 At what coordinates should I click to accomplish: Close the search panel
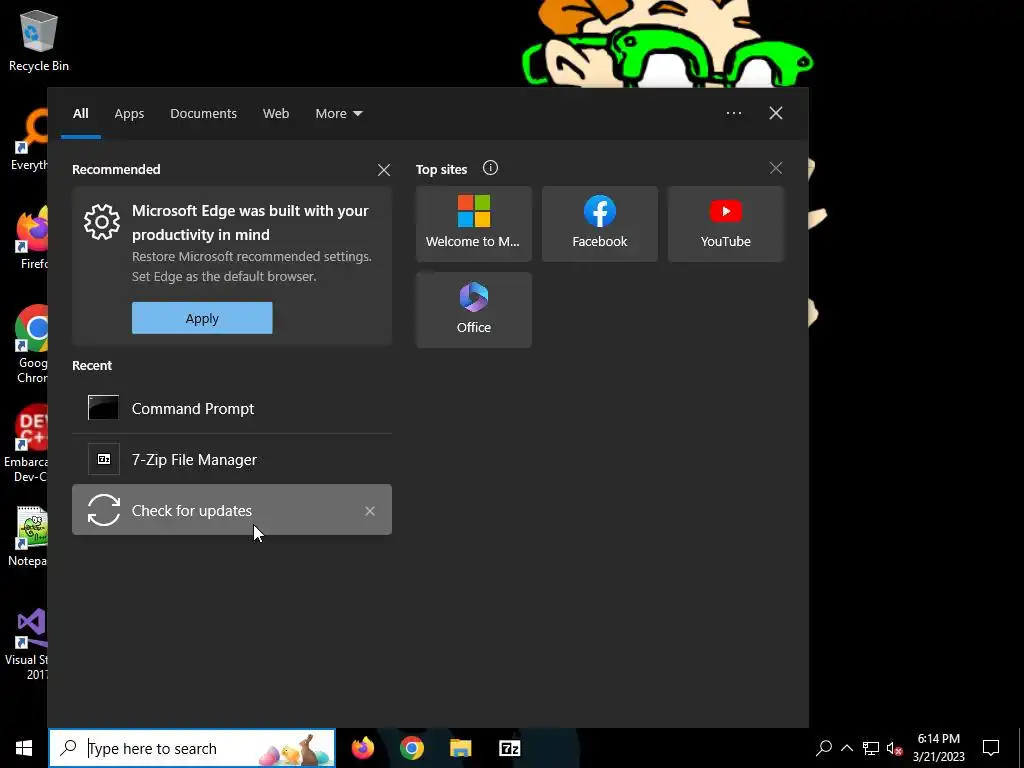coord(776,113)
